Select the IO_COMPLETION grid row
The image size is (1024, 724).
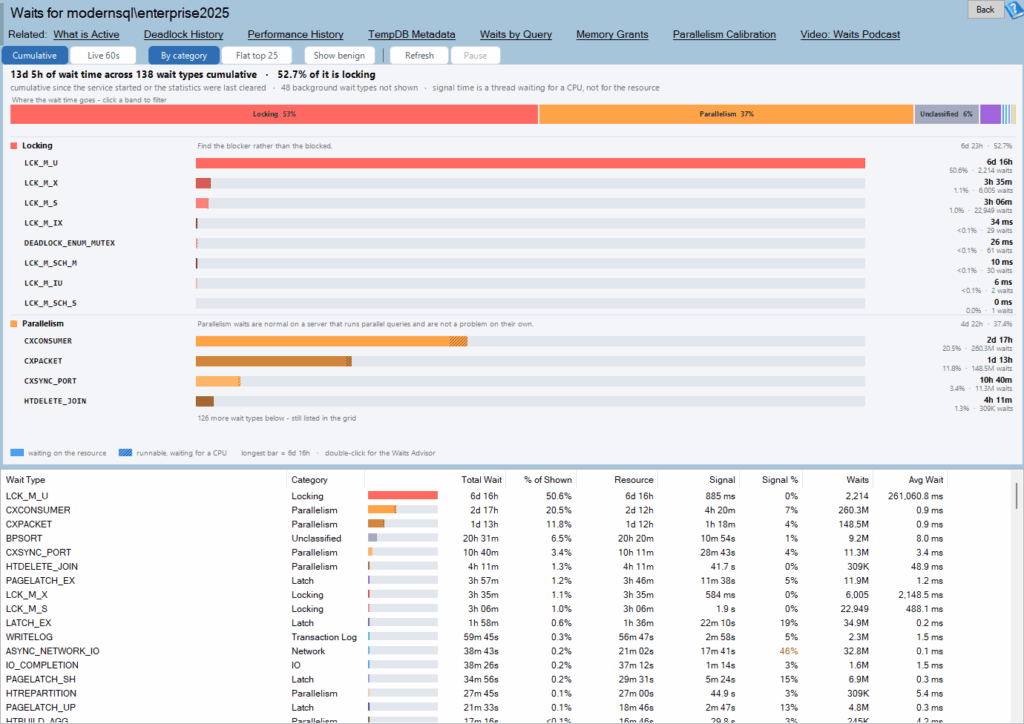475,665
